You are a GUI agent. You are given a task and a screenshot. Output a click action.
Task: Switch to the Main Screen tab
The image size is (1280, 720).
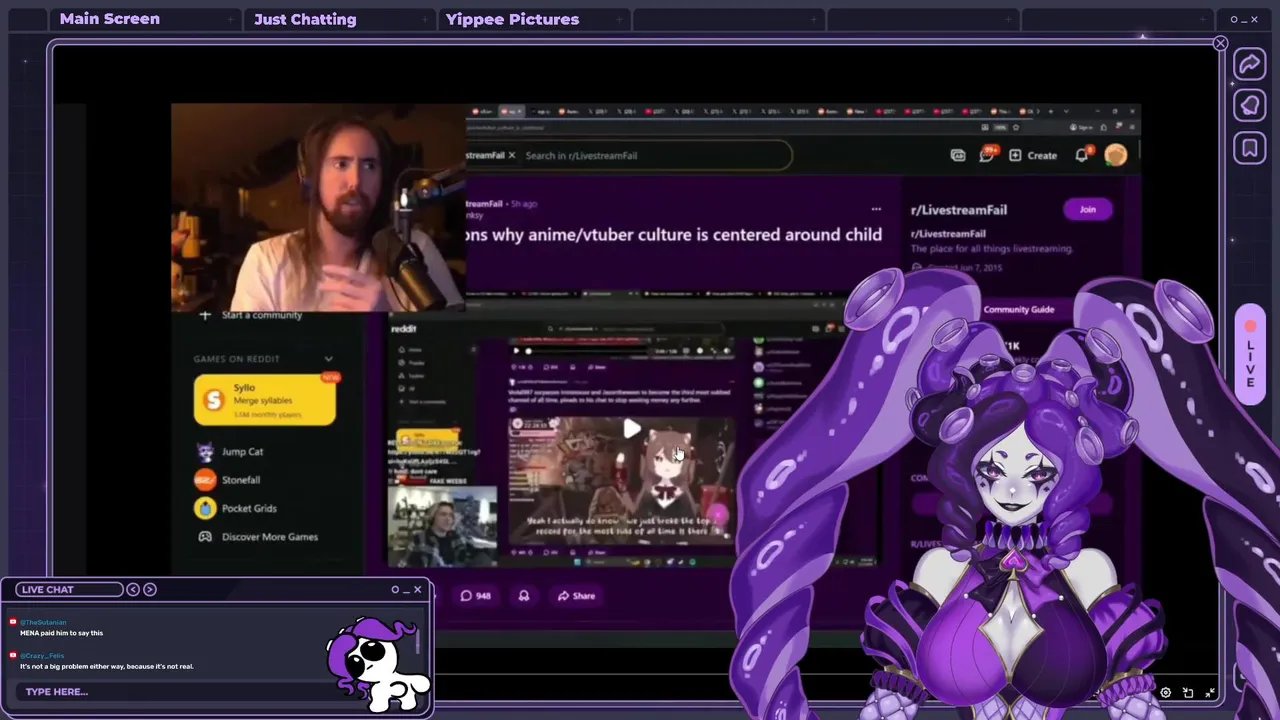tap(109, 19)
